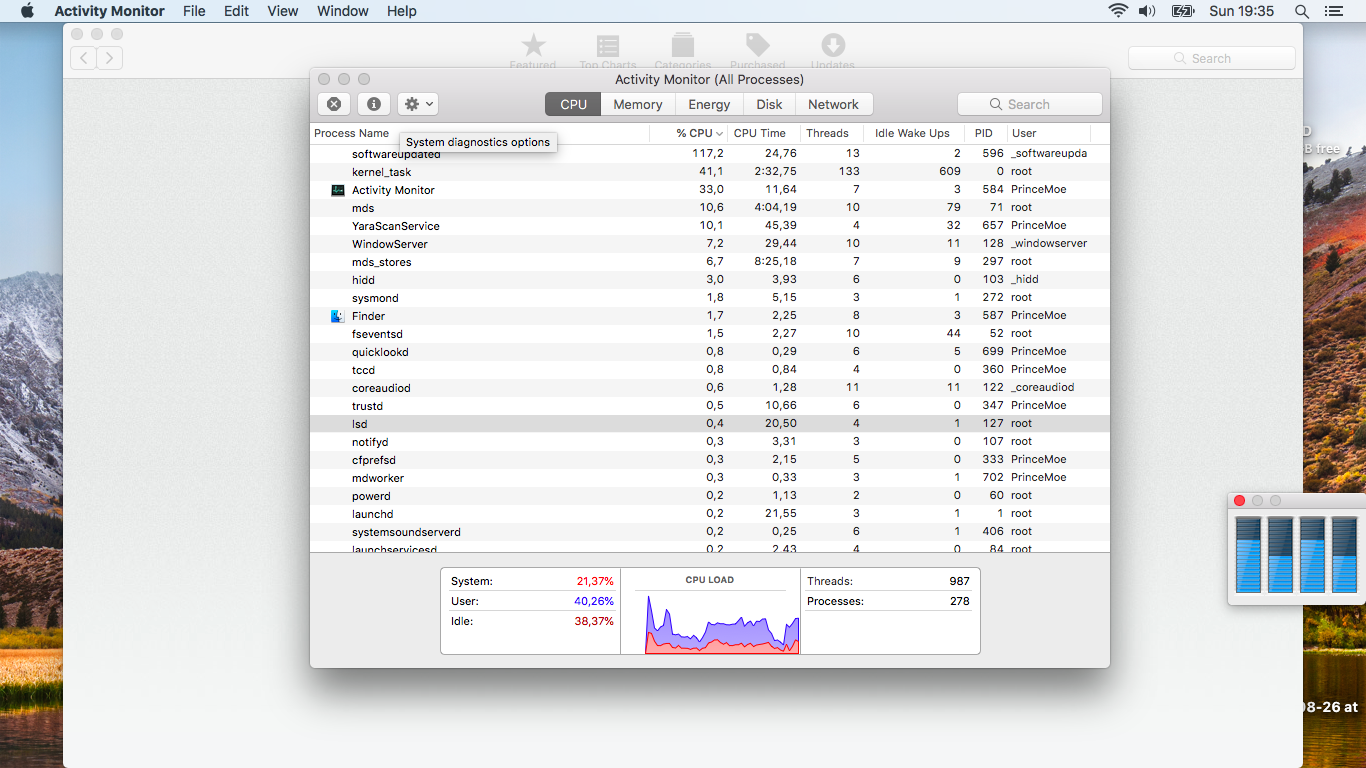Click the App Store search field
This screenshot has height=768, width=1366.
(x=1212, y=59)
